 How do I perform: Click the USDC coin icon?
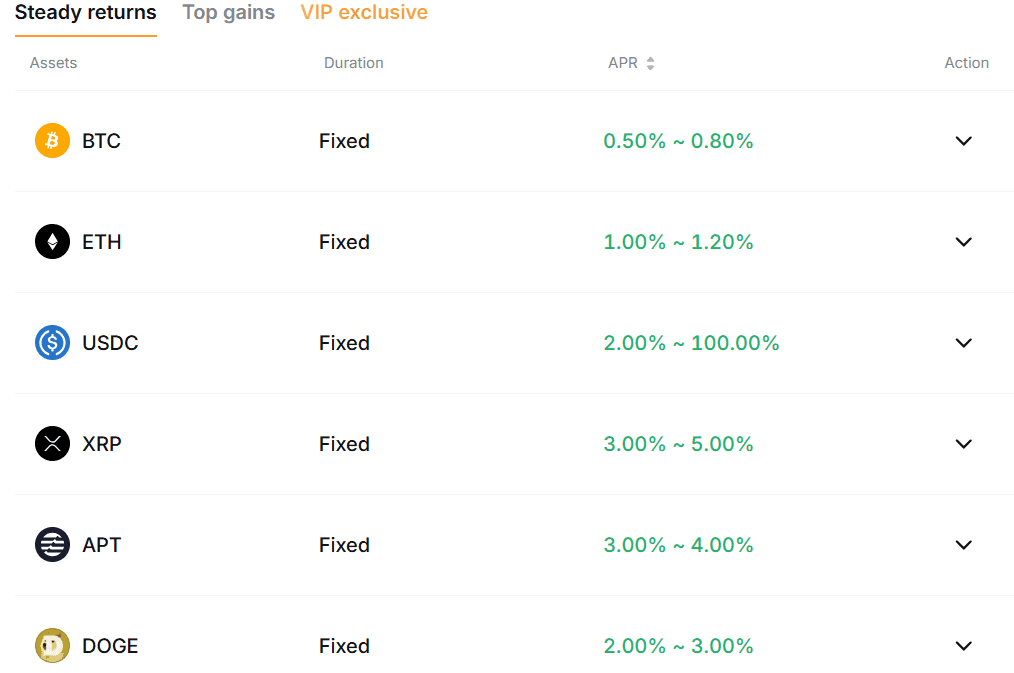(x=52, y=343)
